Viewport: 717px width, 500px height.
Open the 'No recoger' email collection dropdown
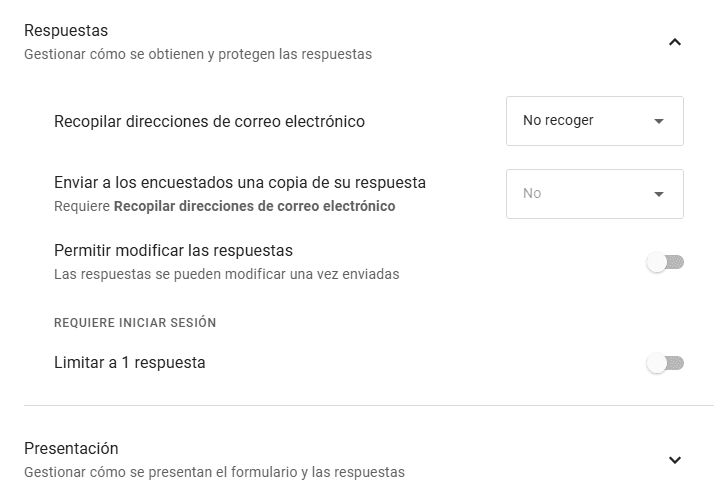[594, 121]
